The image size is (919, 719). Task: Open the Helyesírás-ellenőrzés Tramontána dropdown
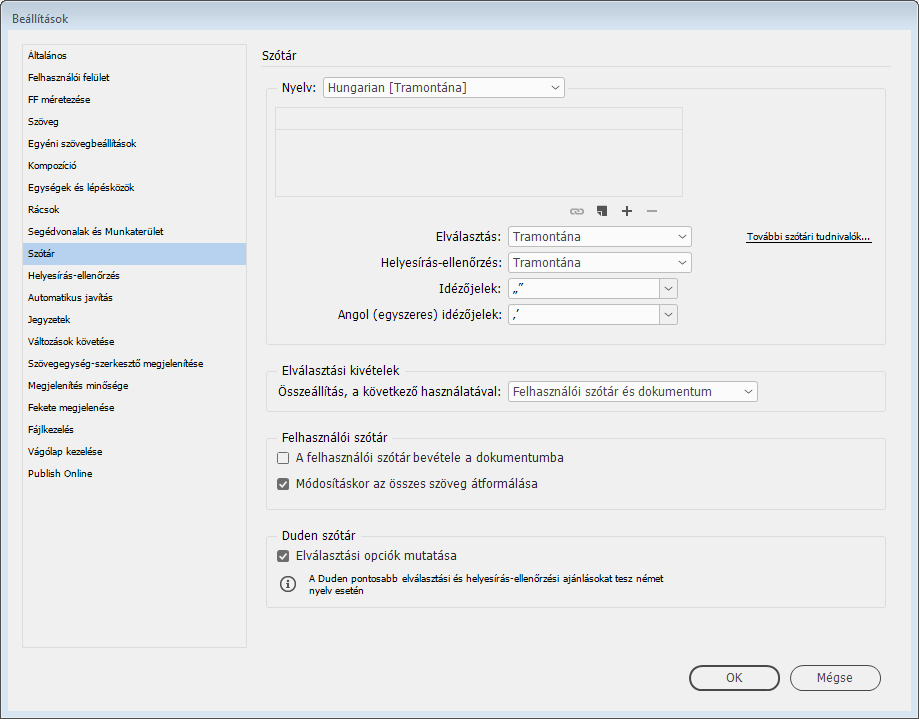599,263
